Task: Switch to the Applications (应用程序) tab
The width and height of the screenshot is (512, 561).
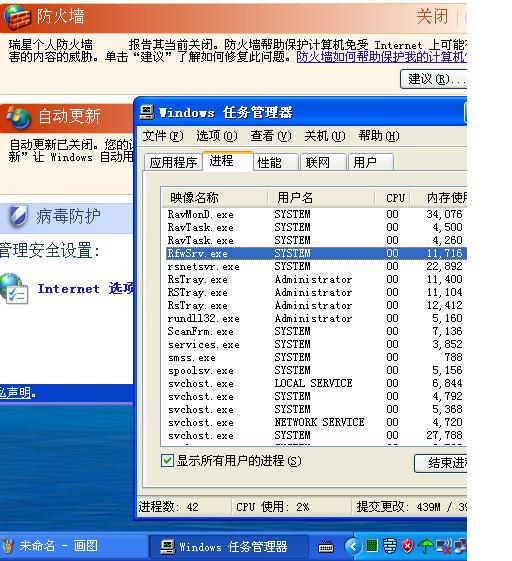Action: 173,162
